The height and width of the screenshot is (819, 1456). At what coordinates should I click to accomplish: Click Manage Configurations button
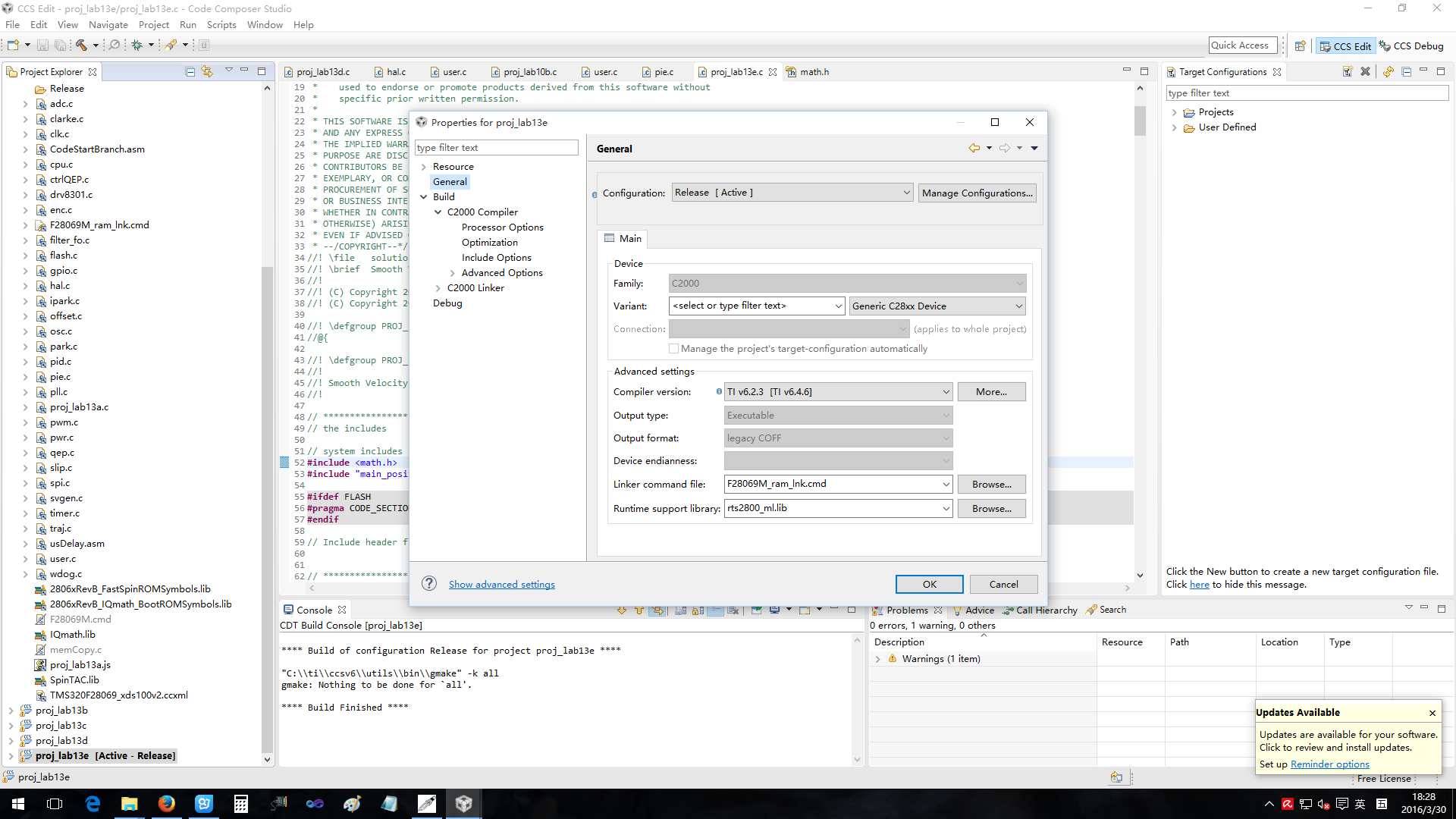(977, 193)
